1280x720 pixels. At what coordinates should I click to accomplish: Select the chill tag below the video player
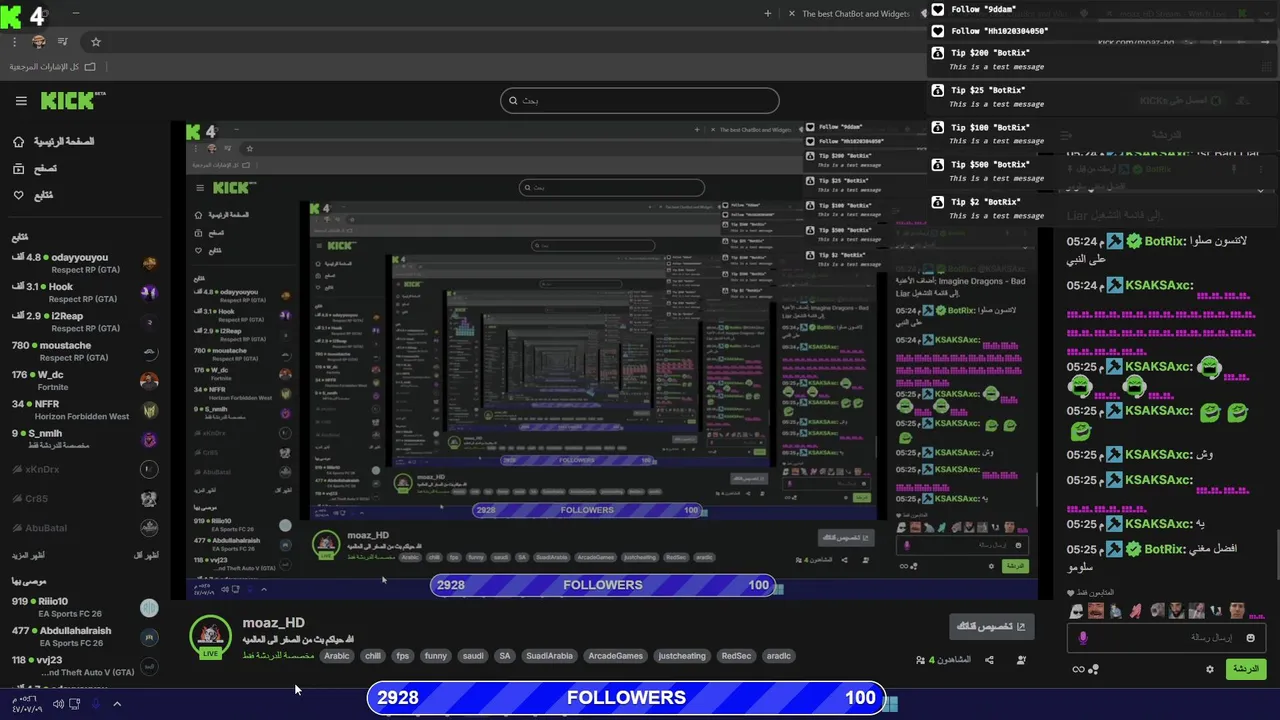coord(373,656)
